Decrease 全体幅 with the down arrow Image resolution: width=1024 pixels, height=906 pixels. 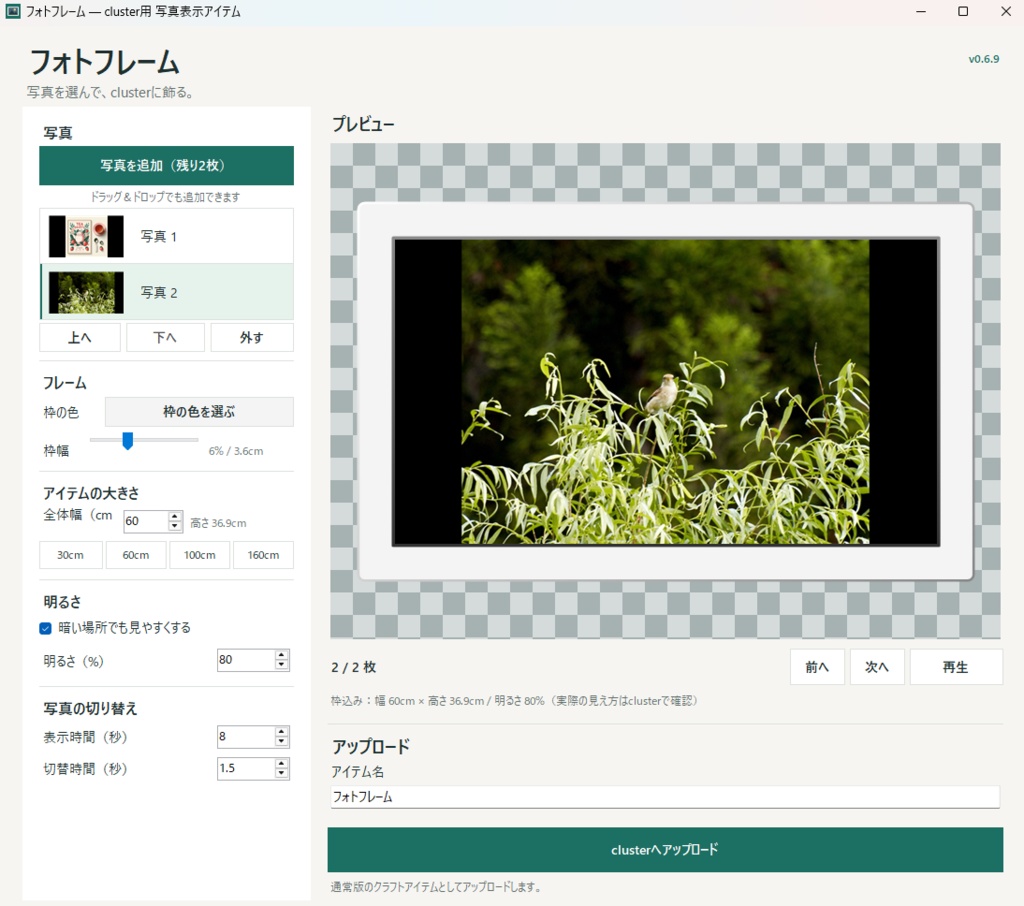click(x=175, y=526)
